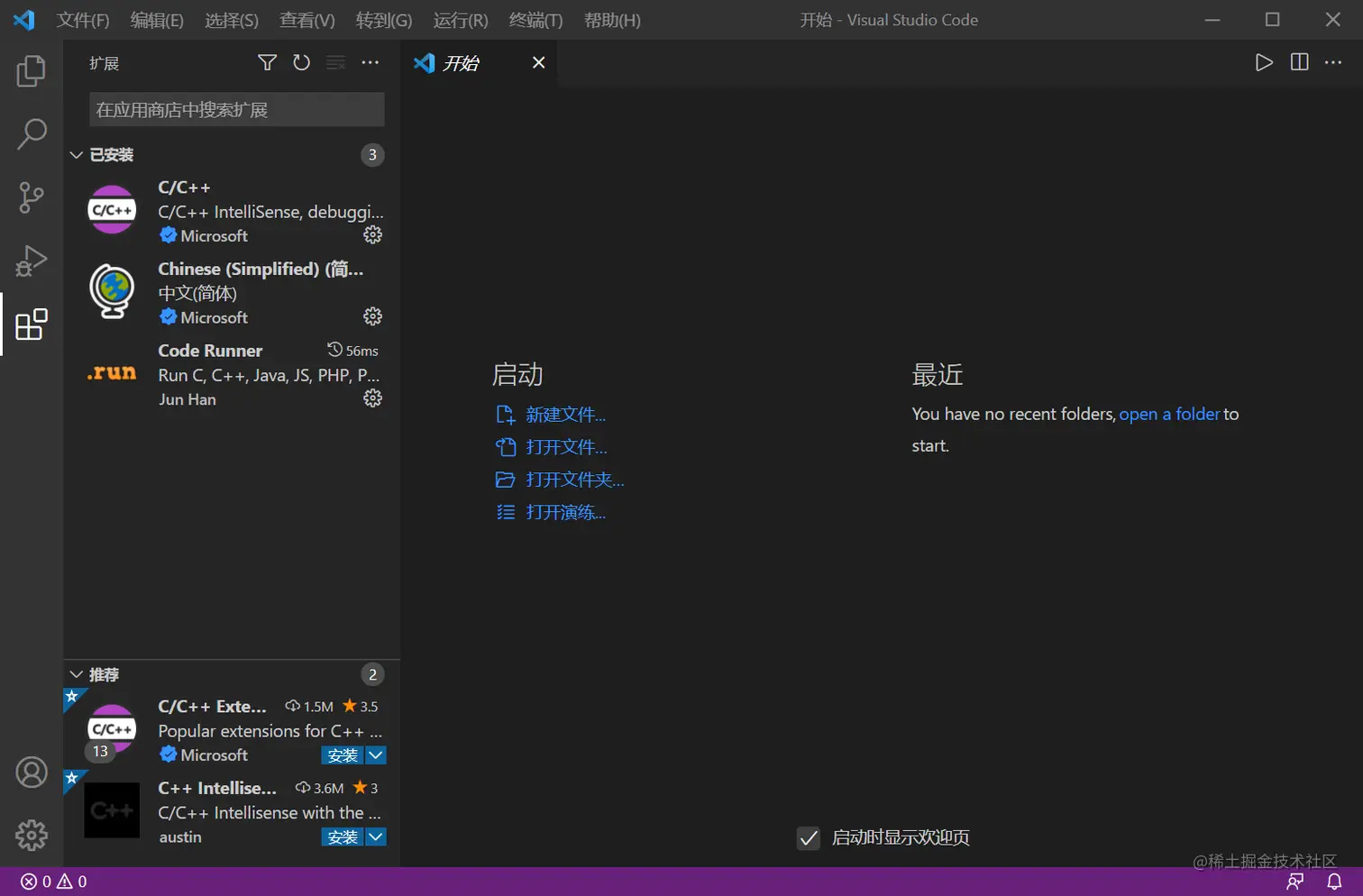Select the Chinese (Simplified) extension title
This screenshot has width=1363, height=896.
tap(261, 269)
